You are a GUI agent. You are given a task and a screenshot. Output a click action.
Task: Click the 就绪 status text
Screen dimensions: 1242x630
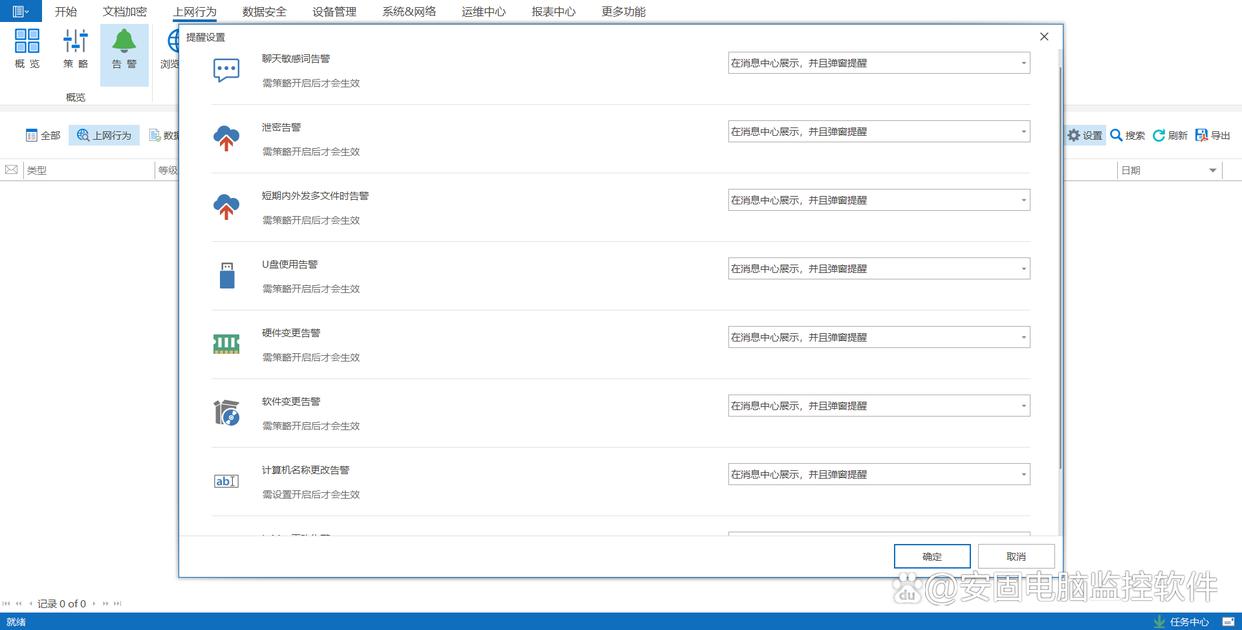tap(16, 622)
